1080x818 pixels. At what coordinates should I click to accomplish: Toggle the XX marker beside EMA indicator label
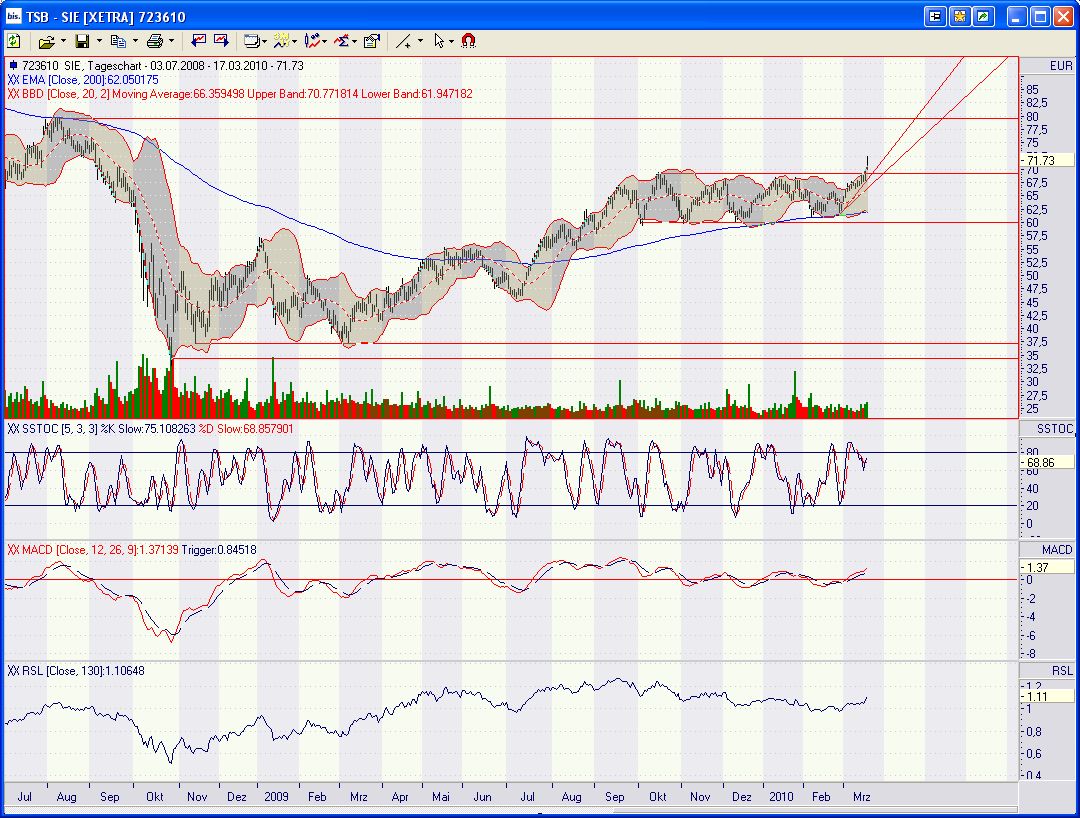click(x=13, y=80)
